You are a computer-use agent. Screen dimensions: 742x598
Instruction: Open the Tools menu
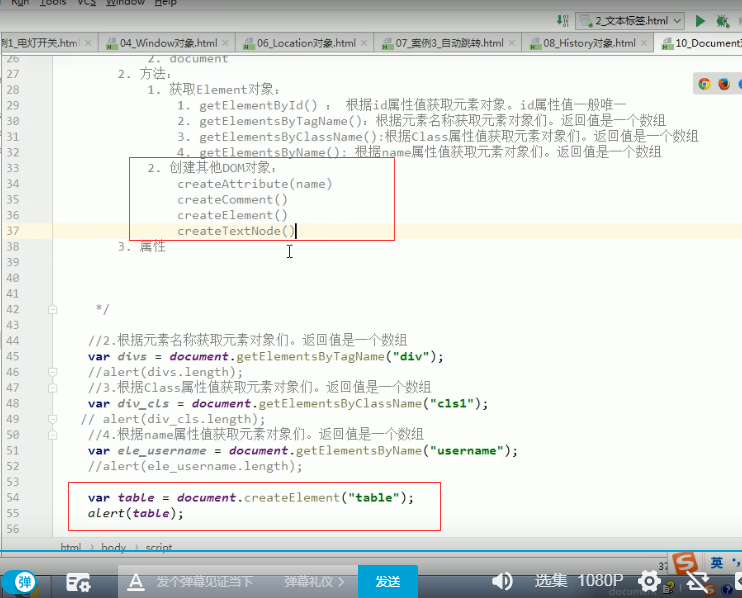(x=53, y=3)
